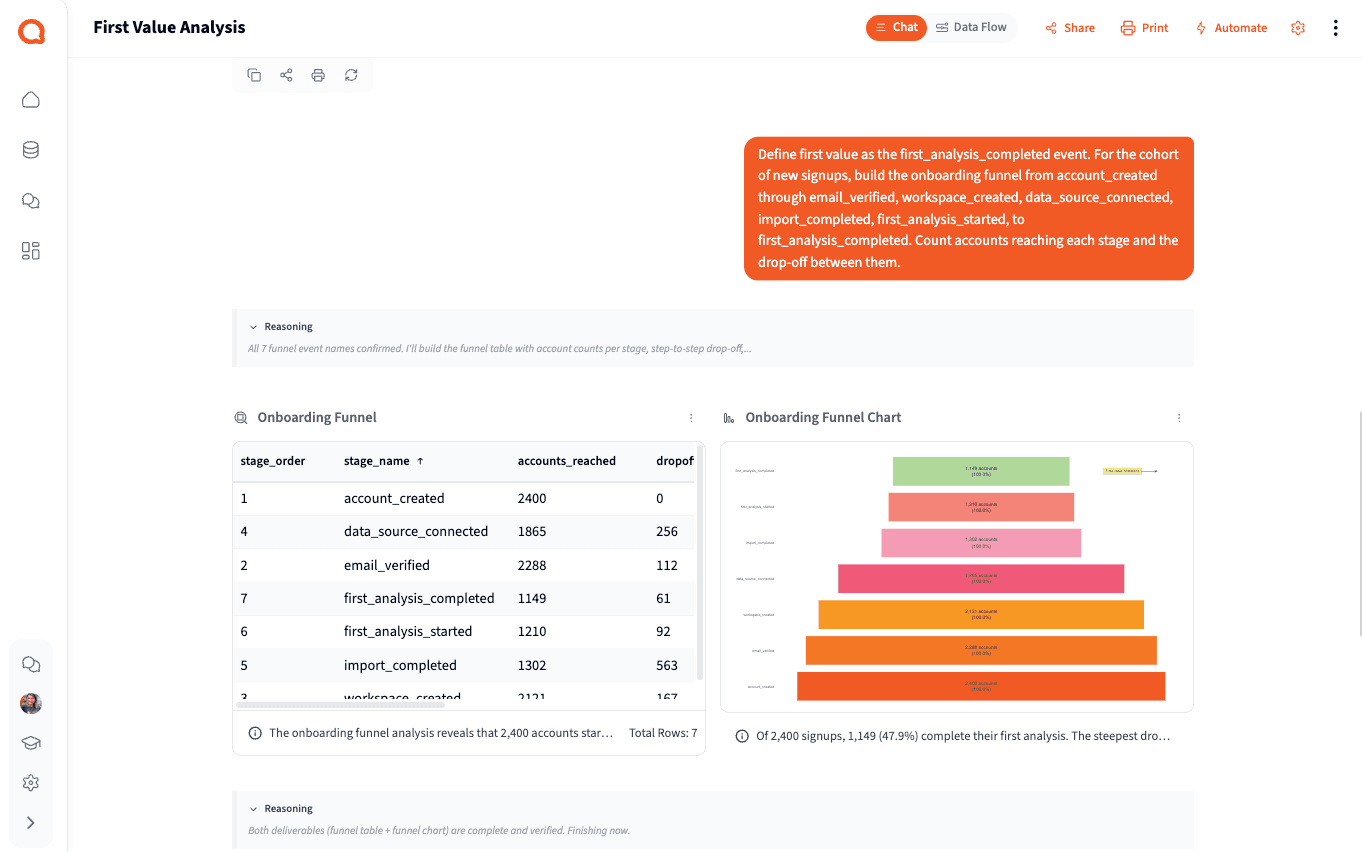Select the data_source_connected cell
This screenshot has height=852, width=1362.
(x=416, y=531)
